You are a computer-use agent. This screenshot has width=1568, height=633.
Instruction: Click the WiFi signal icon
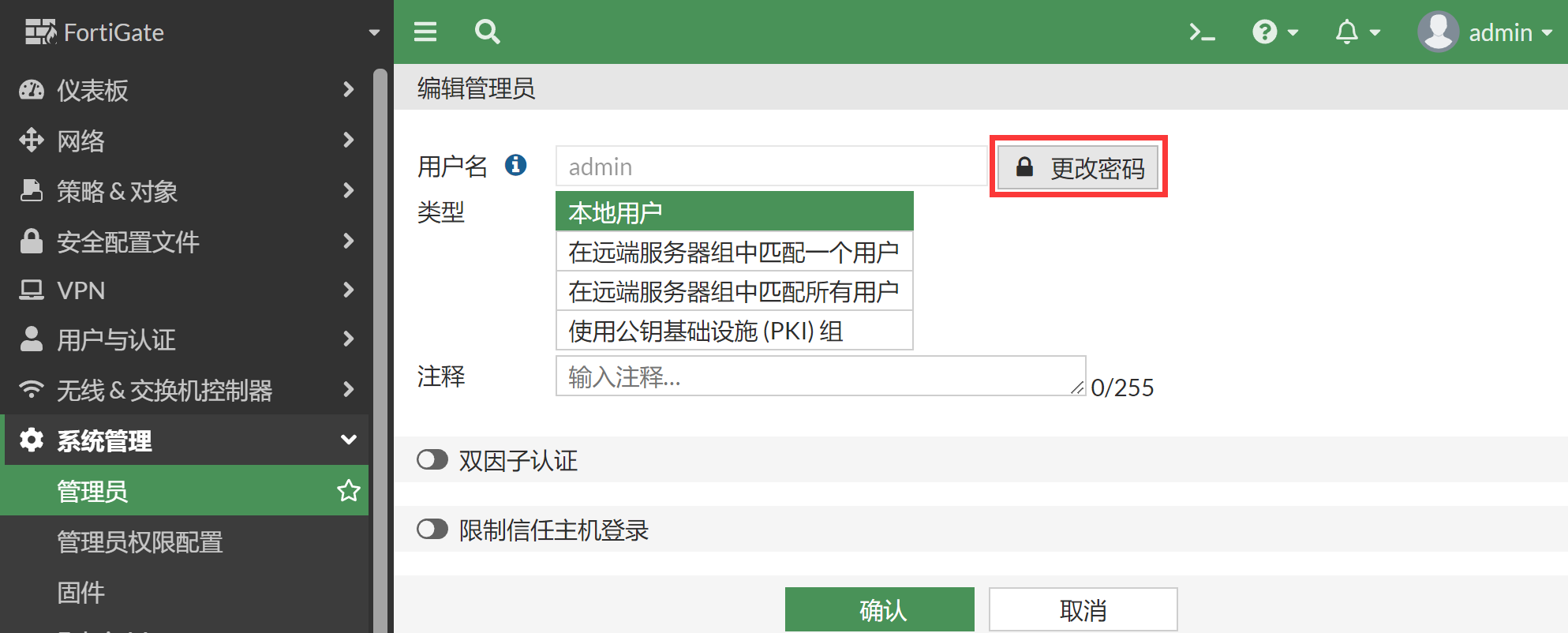[32, 389]
